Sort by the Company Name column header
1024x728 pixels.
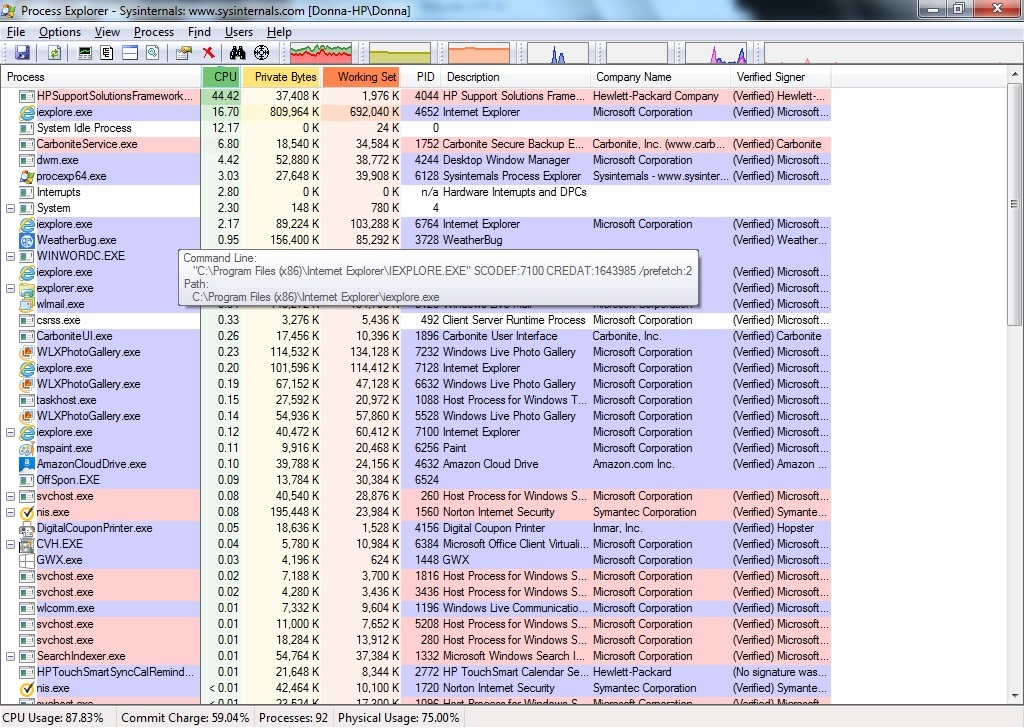[660, 77]
